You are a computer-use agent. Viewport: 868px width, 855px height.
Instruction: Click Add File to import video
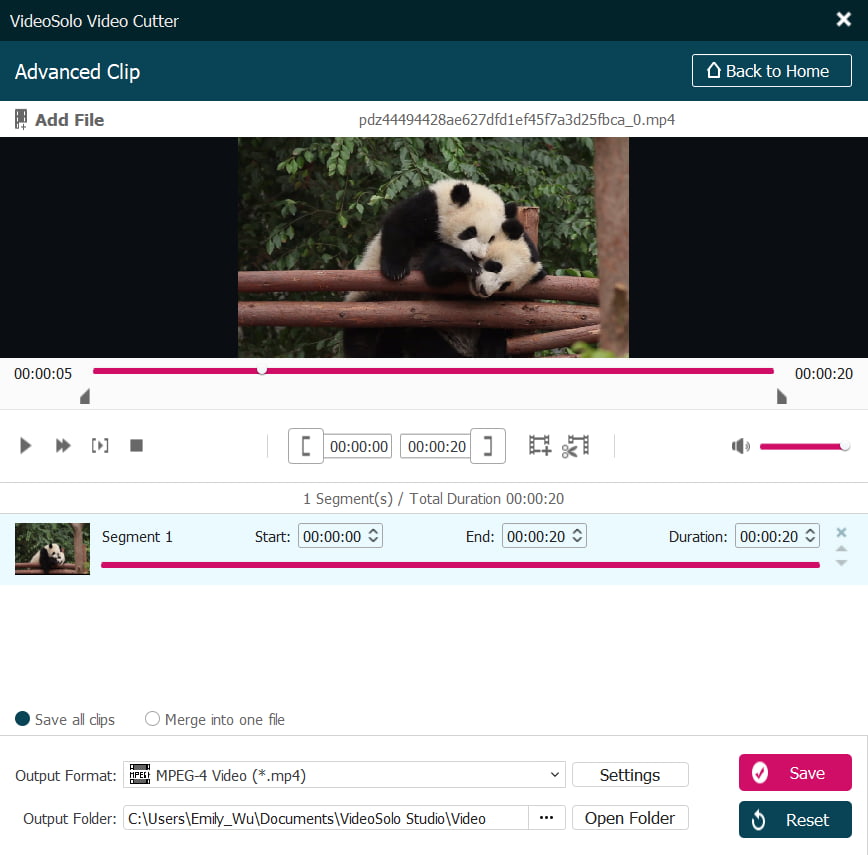59,120
